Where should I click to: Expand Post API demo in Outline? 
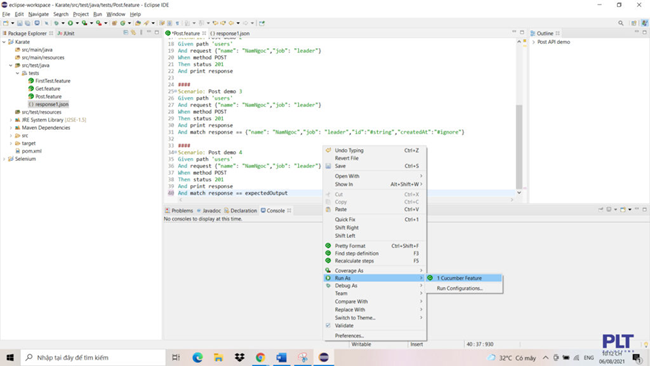(x=534, y=42)
